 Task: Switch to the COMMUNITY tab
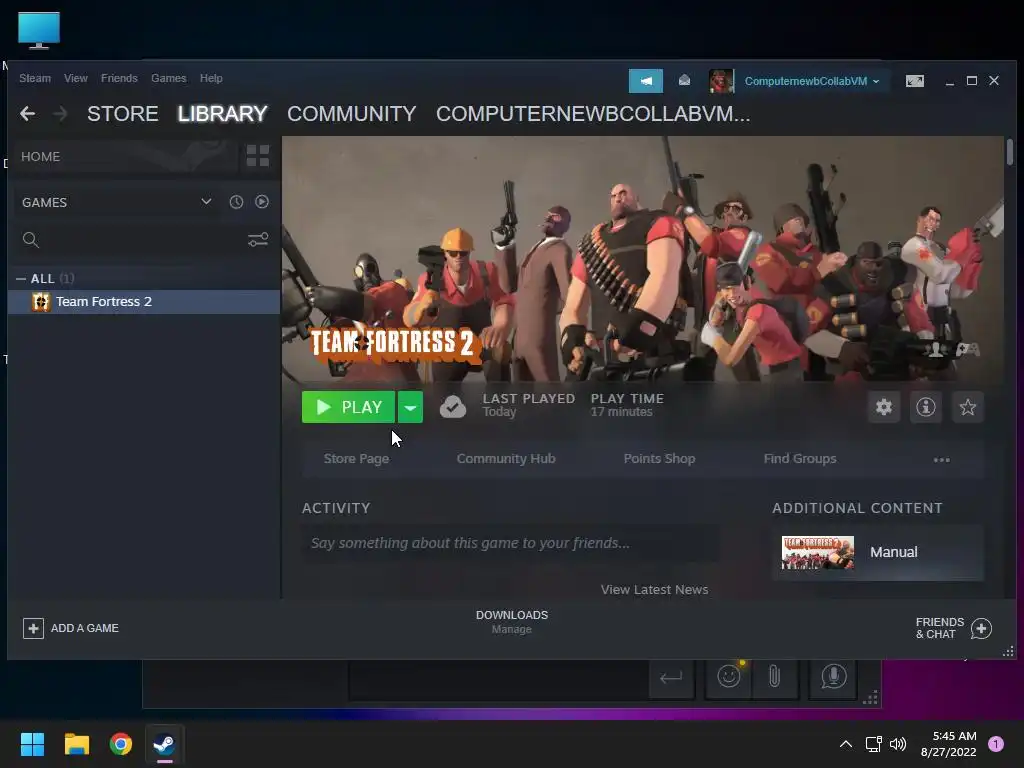click(351, 114)
